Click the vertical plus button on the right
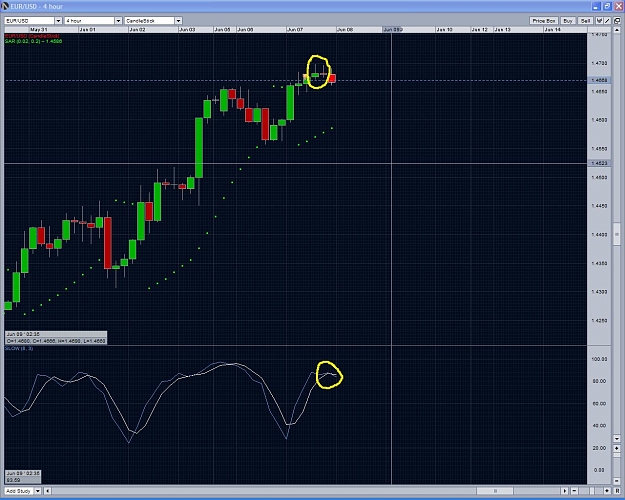 click(x=617, y=448)
